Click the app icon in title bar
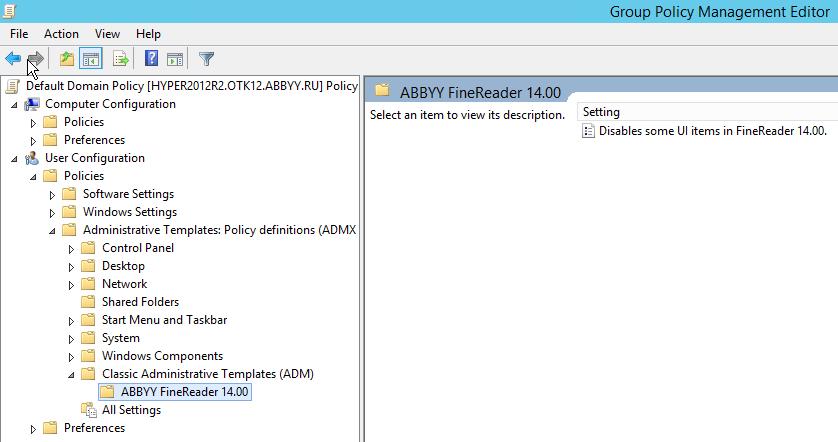The height and width of the screenshot is (442, 838). (9, 11)
